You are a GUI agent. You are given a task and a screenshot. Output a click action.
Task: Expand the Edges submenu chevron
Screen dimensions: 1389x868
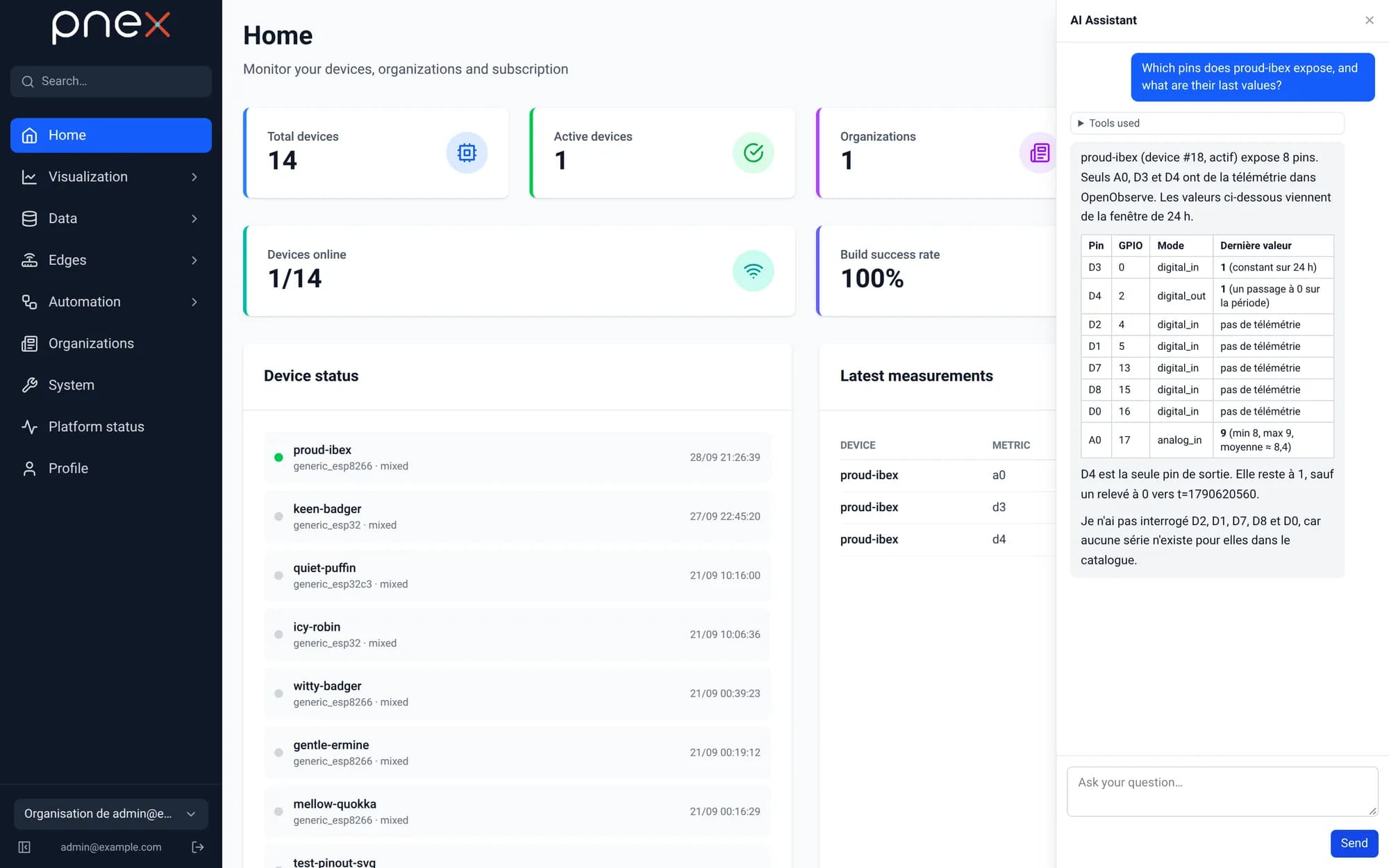click(x=194, y=260)
